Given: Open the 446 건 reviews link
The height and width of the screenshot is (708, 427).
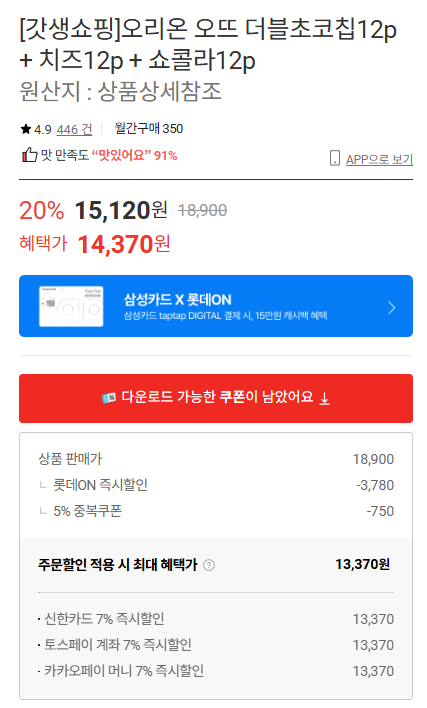Looking at the screenshot, I should pos(74,130).
